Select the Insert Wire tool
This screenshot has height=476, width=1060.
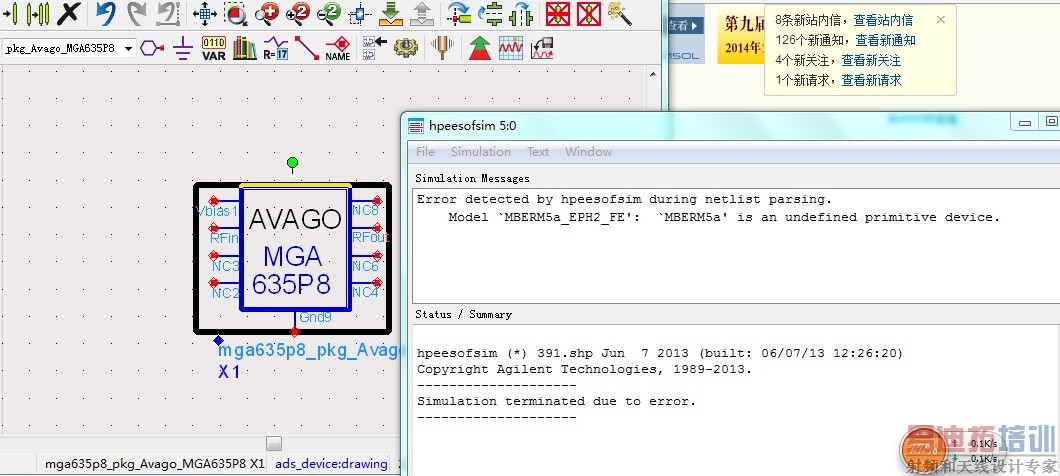[307, 48]
